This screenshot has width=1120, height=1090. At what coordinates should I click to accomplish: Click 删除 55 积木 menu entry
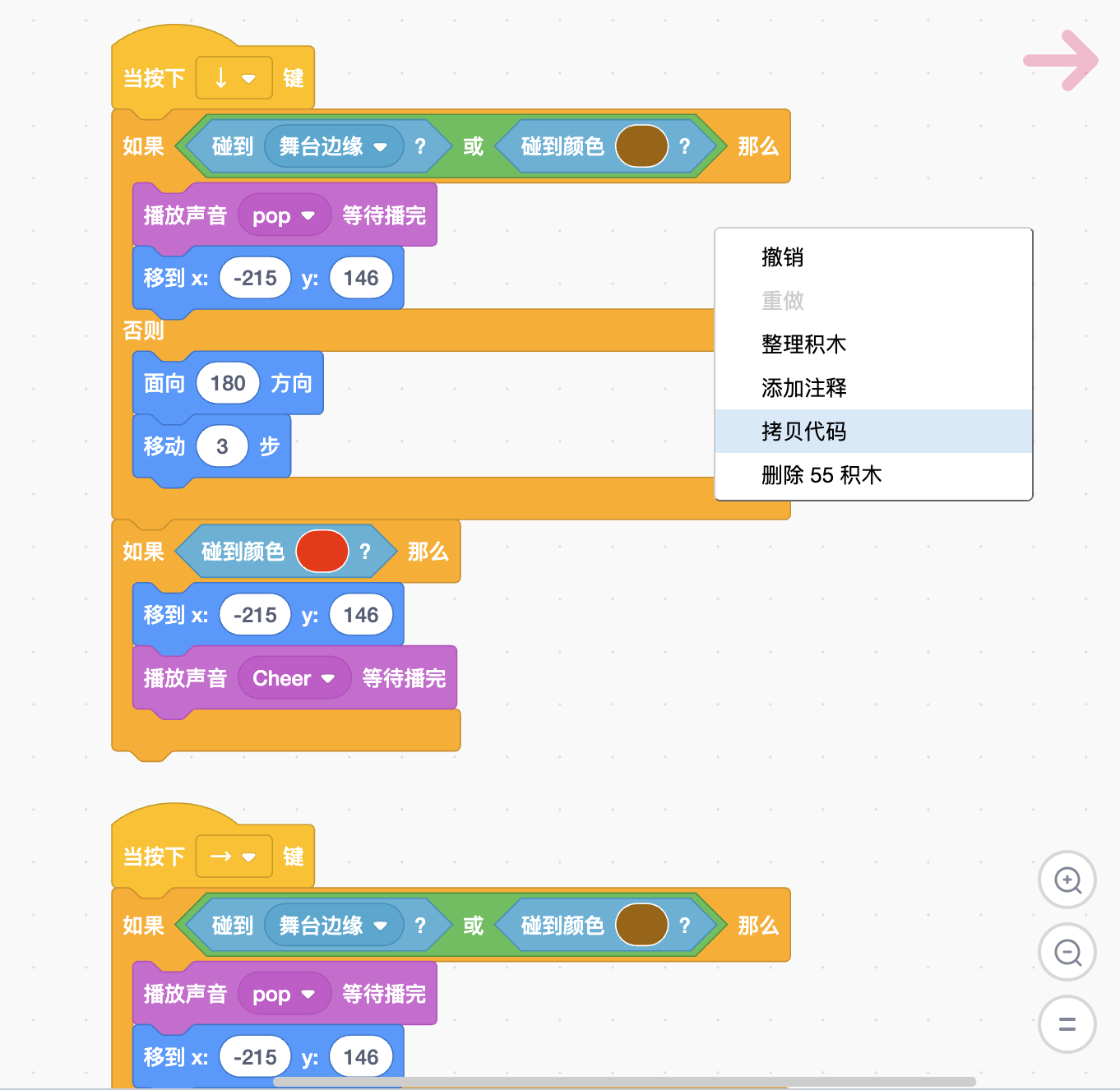coord(873,474)
